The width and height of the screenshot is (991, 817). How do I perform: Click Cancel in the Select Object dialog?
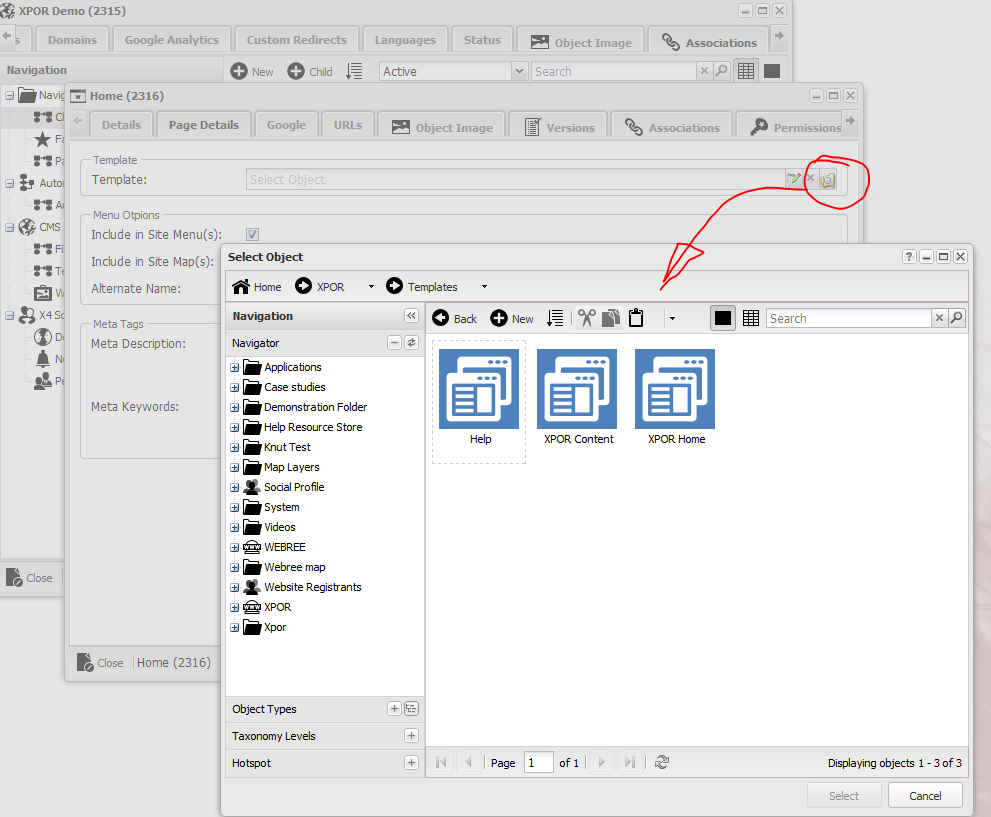click(x=925, y=796)
